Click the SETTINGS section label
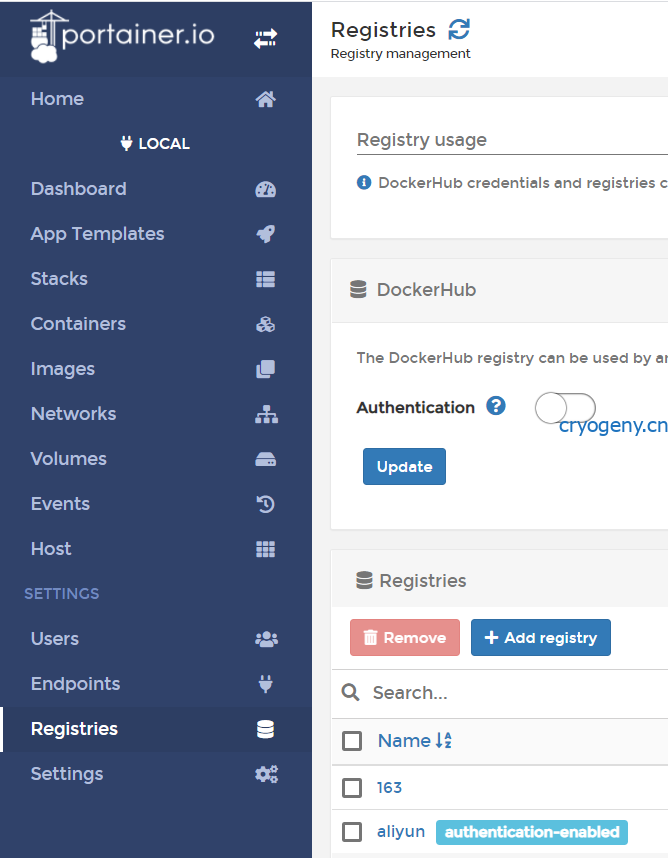The image size is (668, 858). point(62,594)
